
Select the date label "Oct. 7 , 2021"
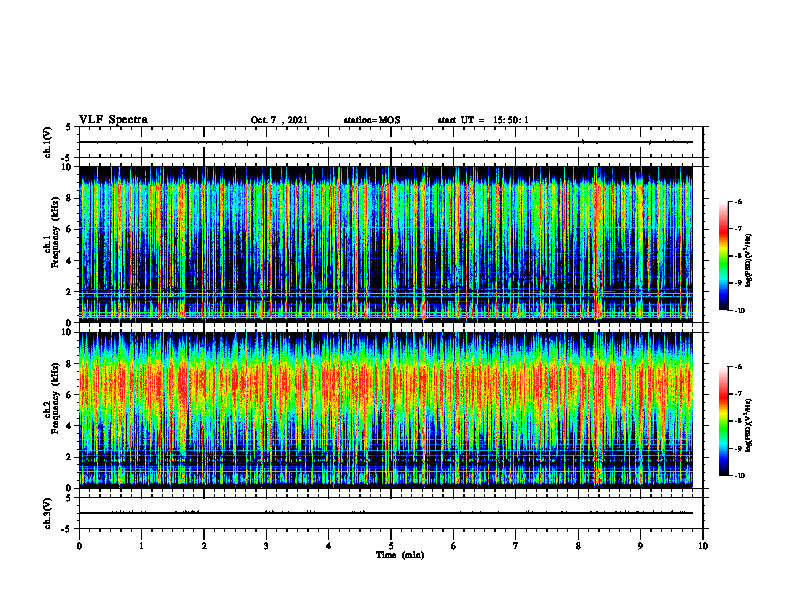[x=279, y=120]
